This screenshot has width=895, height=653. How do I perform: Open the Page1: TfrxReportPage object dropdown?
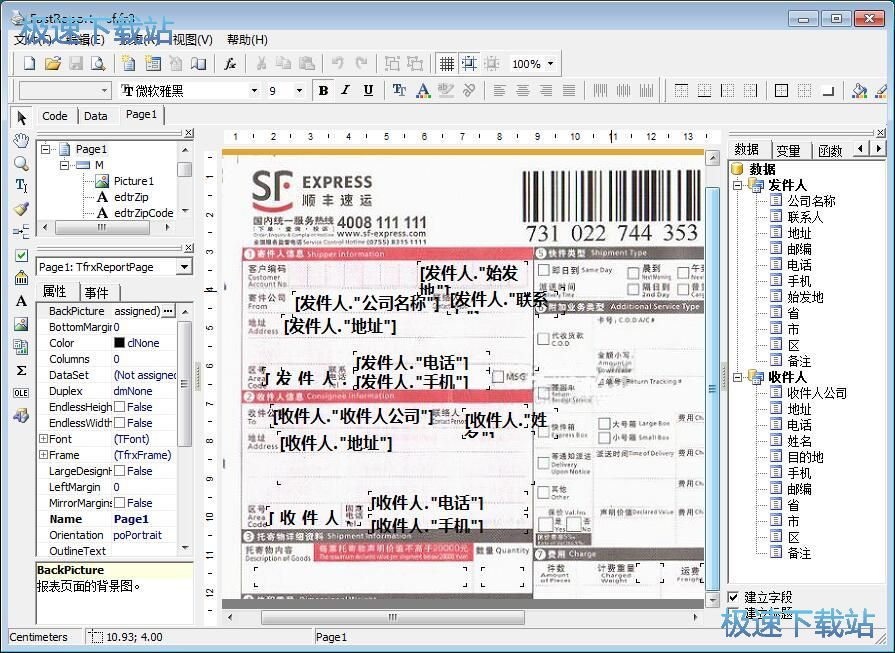coord(184,267)
